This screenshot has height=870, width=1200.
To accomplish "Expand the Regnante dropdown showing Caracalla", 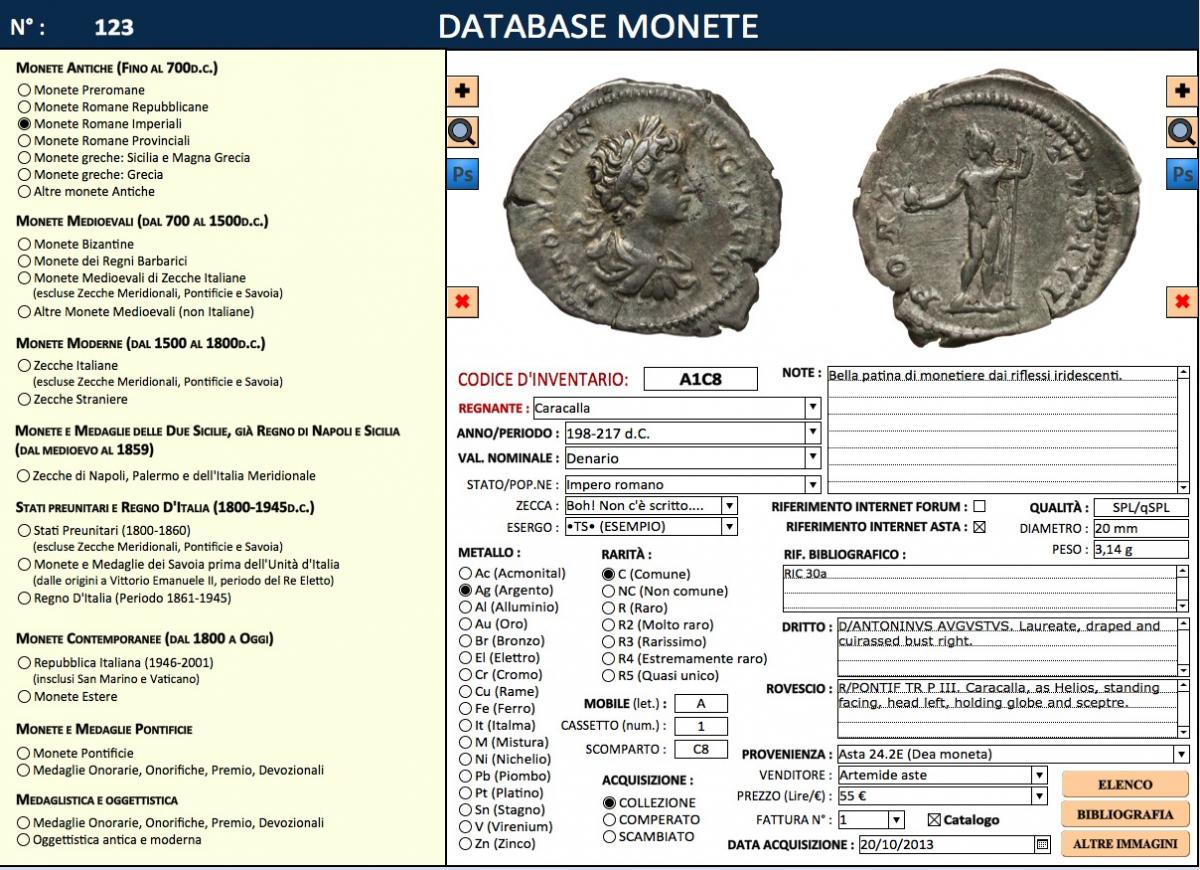I will [x=813, y=408].
